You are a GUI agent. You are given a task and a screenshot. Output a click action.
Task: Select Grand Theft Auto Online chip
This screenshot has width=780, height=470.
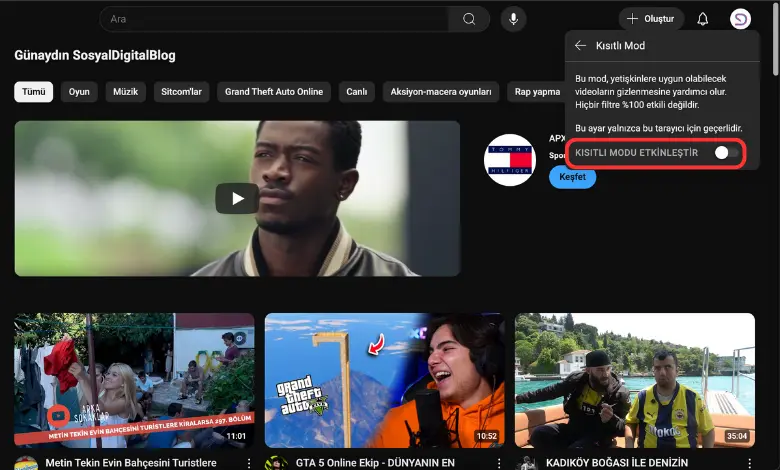274,92
